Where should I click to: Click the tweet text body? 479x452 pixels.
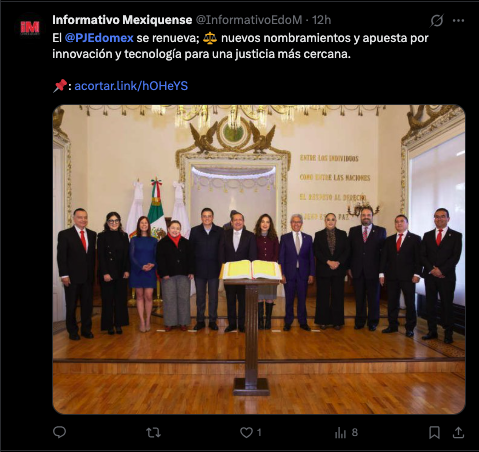click(240, 46)
